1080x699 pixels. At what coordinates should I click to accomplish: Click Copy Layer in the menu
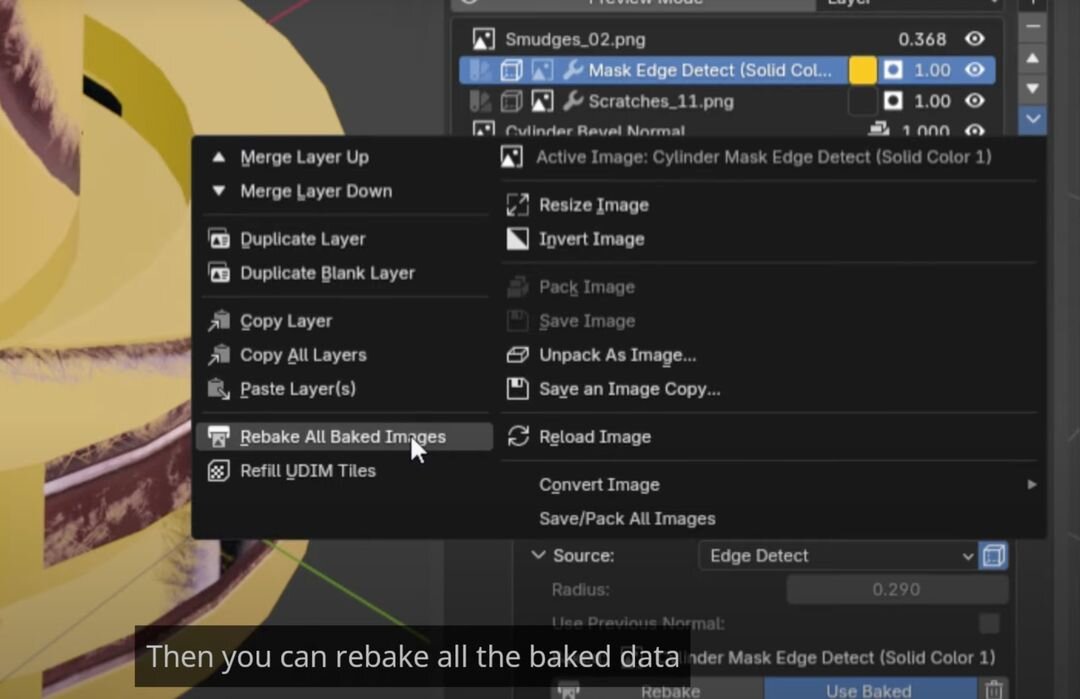point(345,321)
